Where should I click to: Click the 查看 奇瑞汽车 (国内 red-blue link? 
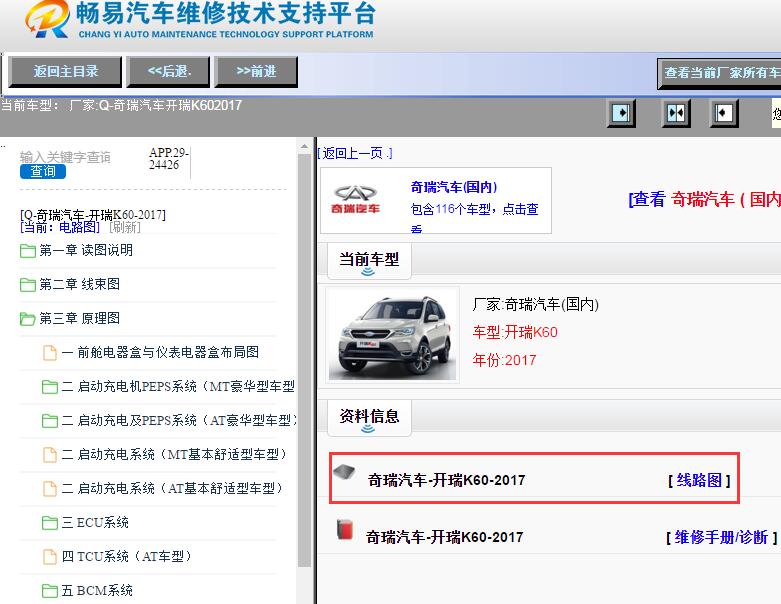(x=704, y=199)
